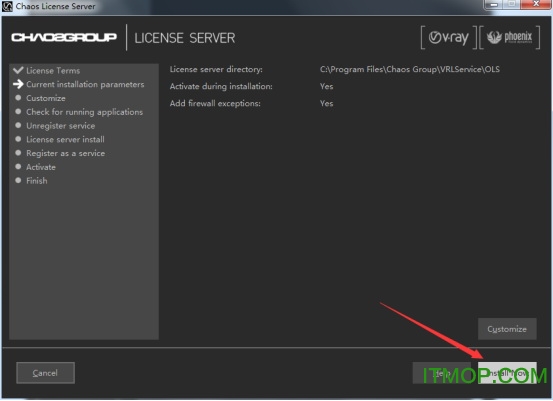This screenshot has height=401, width=553.
Task: Click the LICENSE SERVER header text
Action: point(185,38)
